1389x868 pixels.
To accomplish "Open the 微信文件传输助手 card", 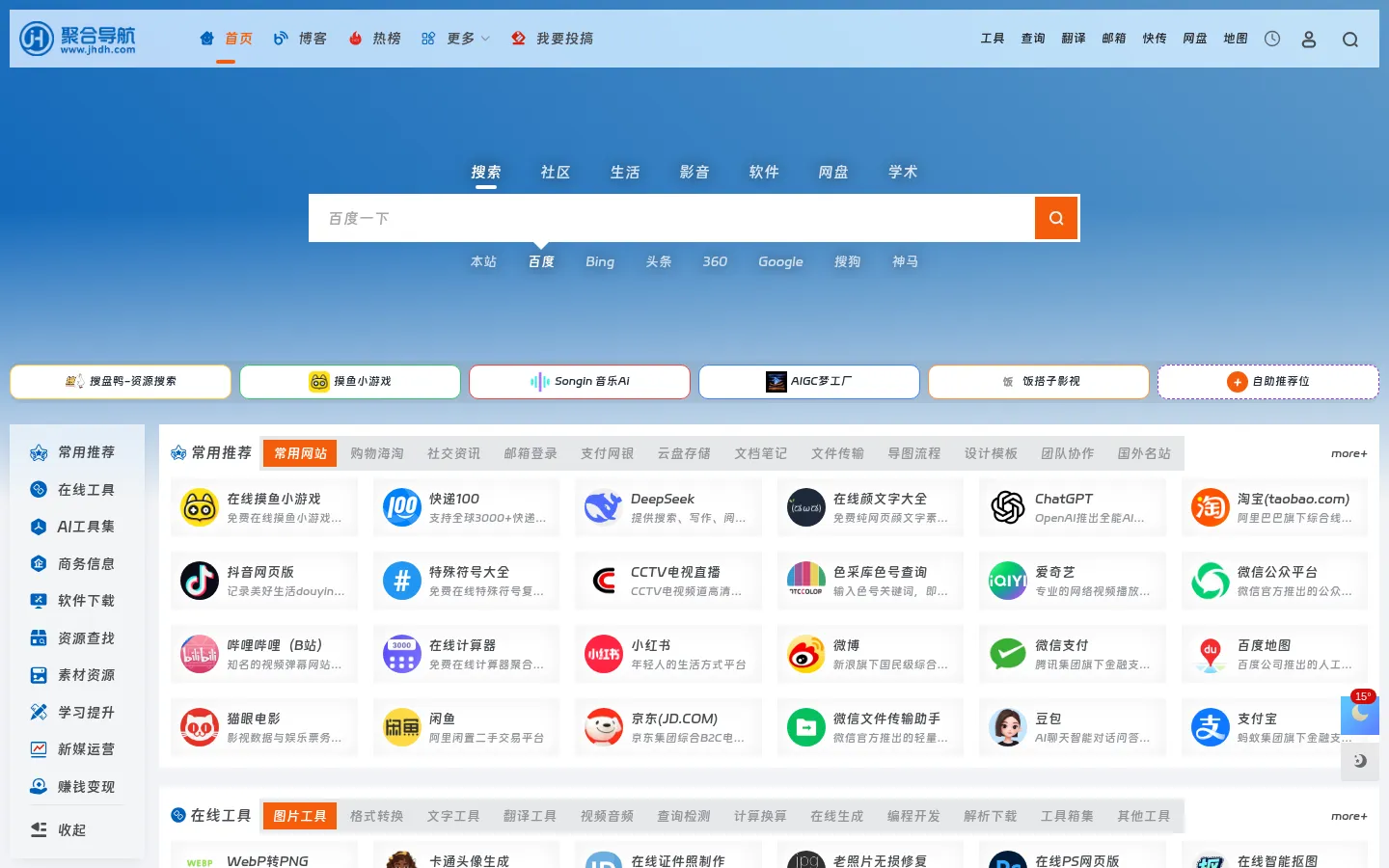I will (x=871, y=727).
